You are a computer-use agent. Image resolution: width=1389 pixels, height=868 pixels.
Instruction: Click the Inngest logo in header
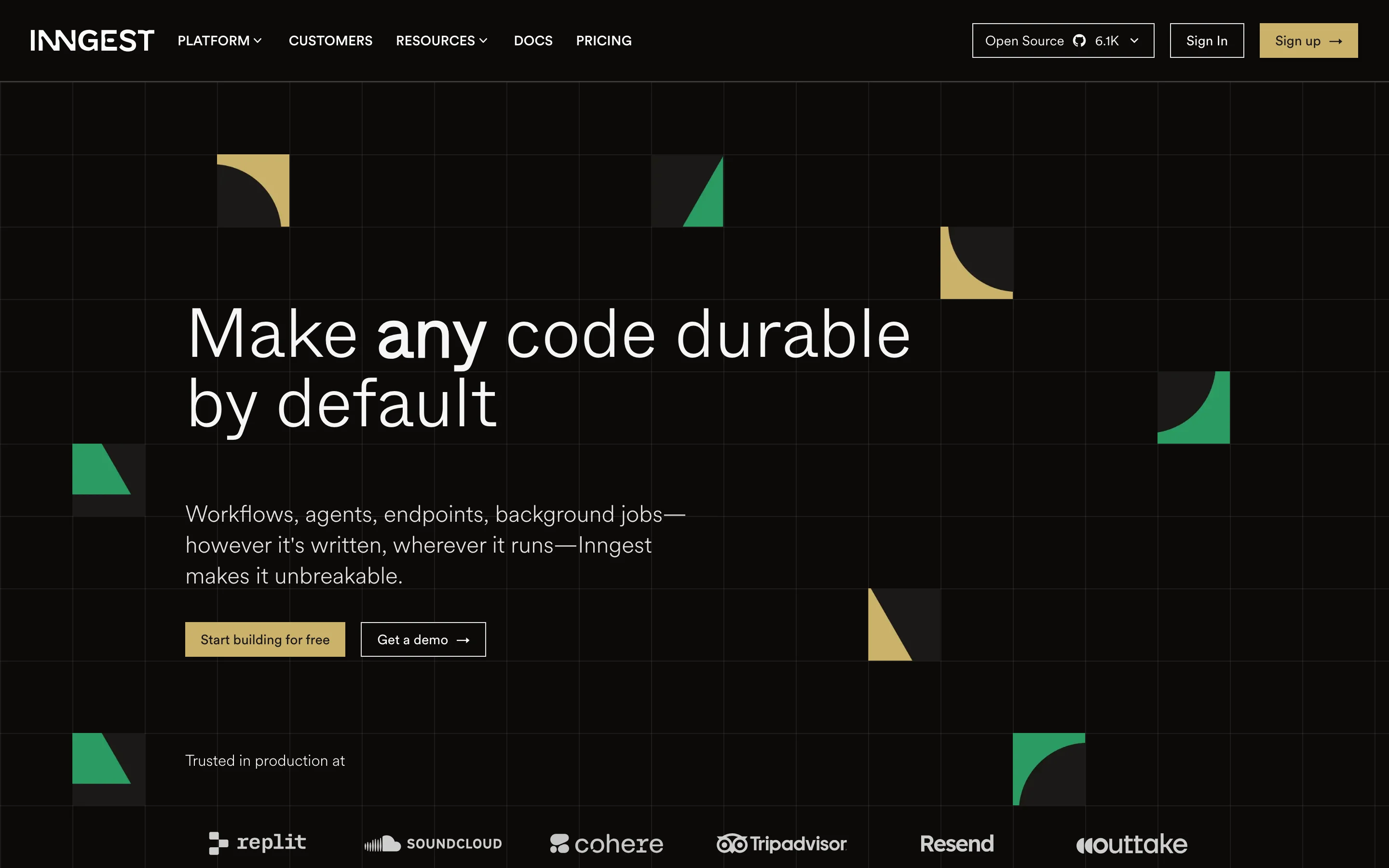[x=92, y=41]
